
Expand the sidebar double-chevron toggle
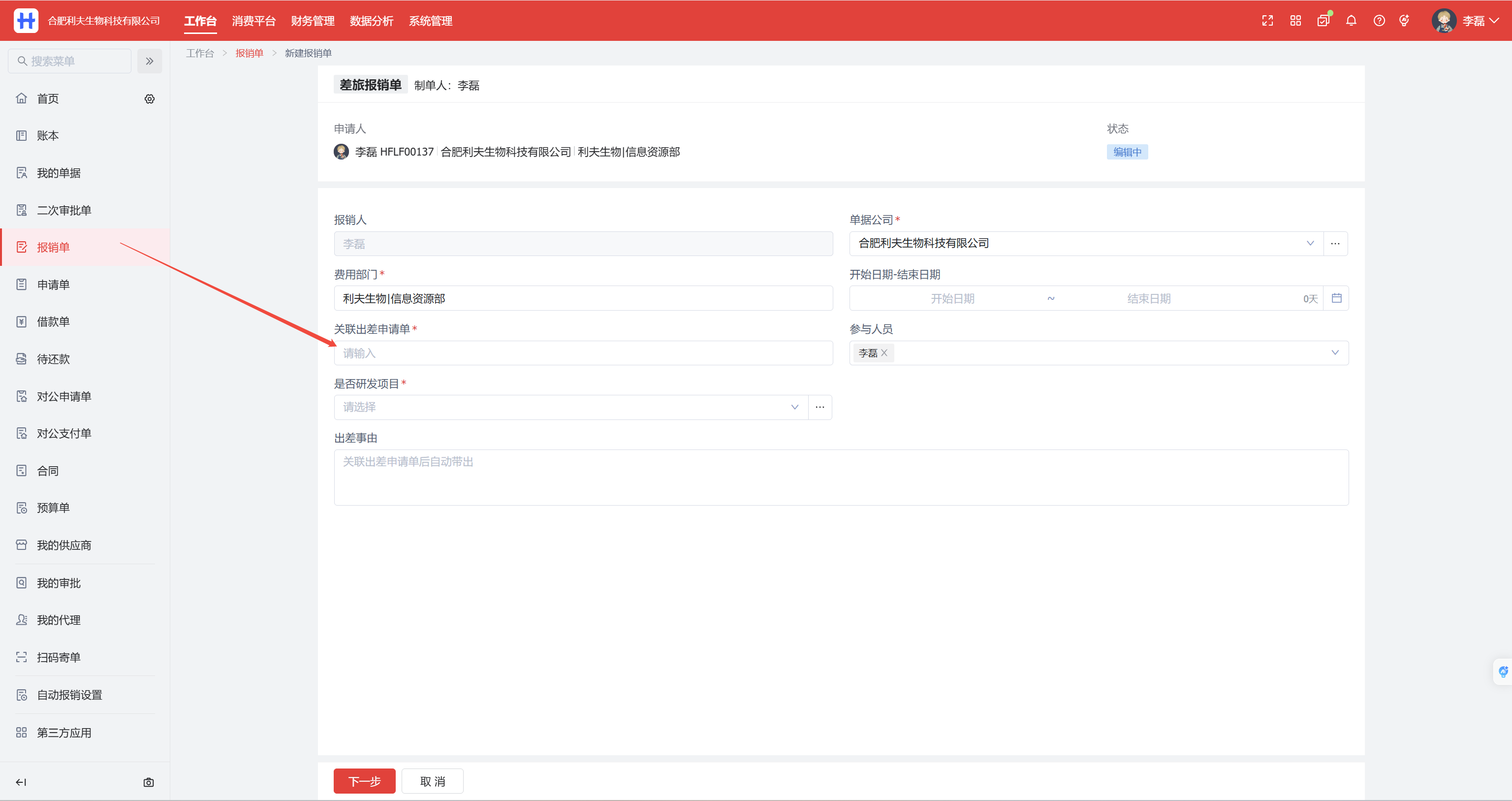(150, 61)
